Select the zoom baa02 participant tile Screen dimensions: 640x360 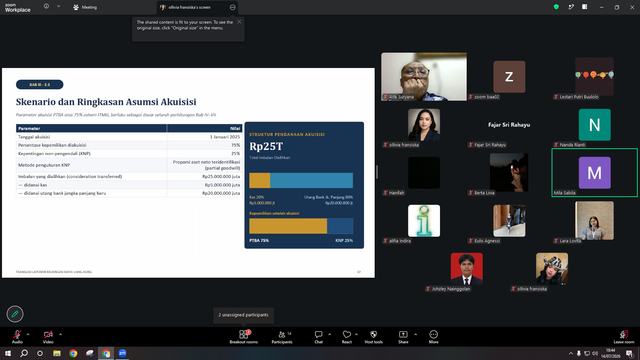pos(509,76)
